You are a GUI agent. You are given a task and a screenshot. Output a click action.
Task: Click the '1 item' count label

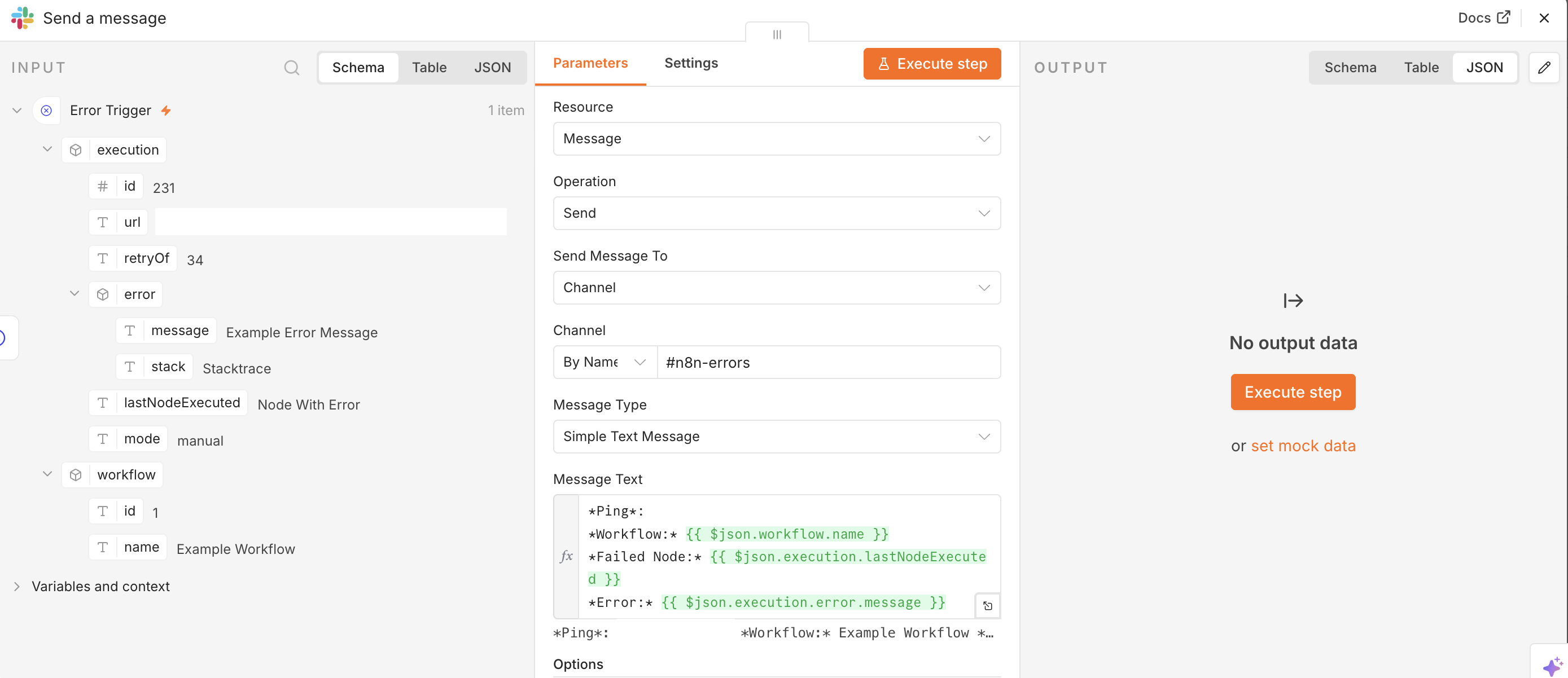pos(506,111)
